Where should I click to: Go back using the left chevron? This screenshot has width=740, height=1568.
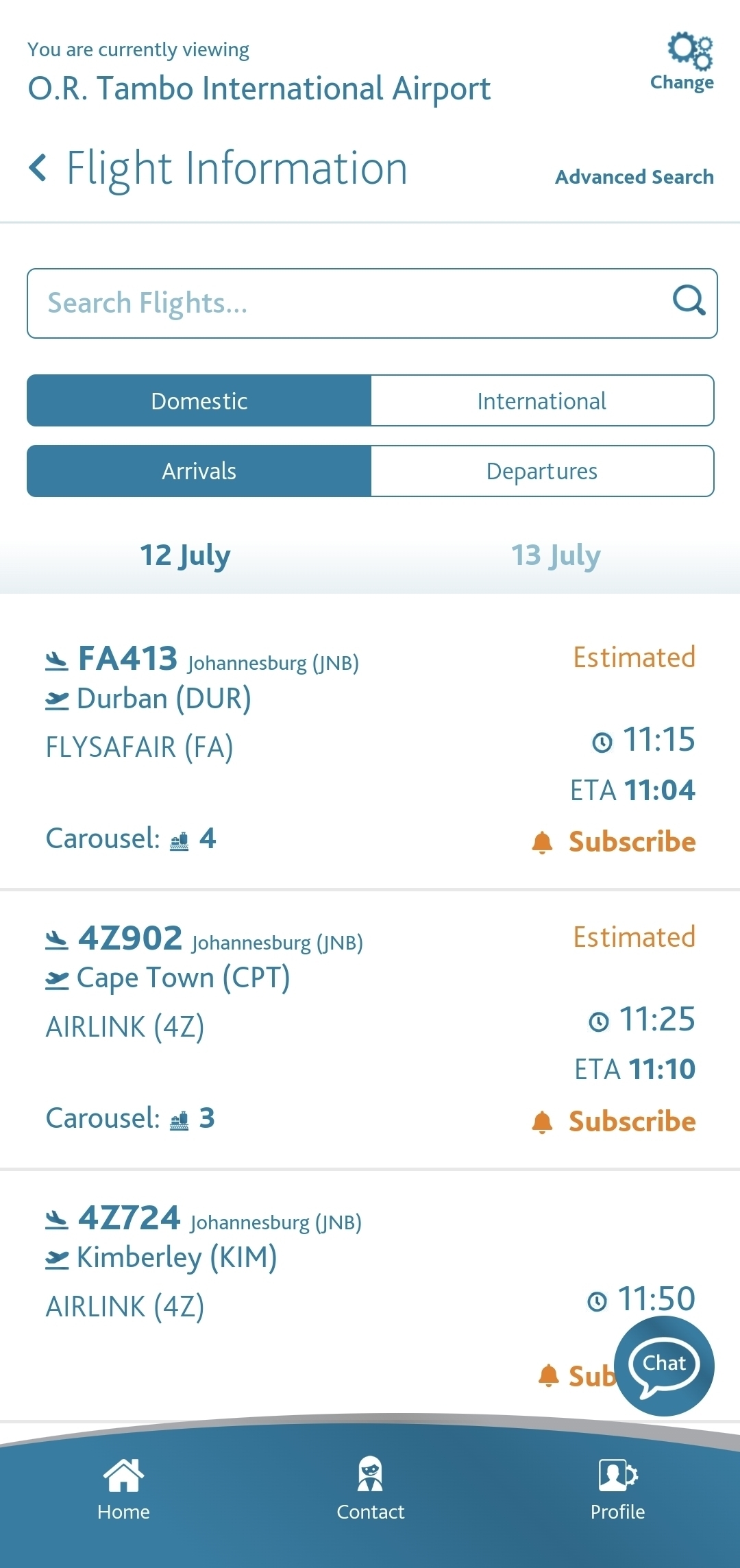(x=38, y=167)
